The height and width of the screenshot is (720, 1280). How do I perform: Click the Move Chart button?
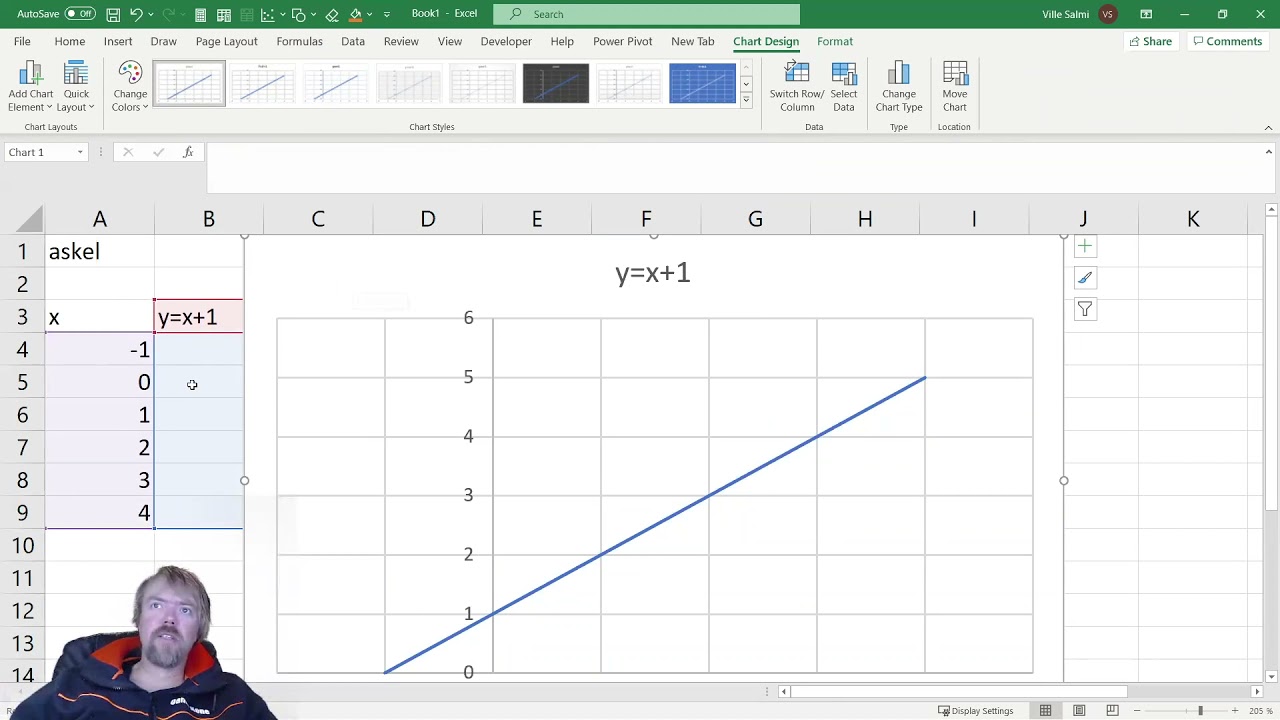(x=955, y=87)
